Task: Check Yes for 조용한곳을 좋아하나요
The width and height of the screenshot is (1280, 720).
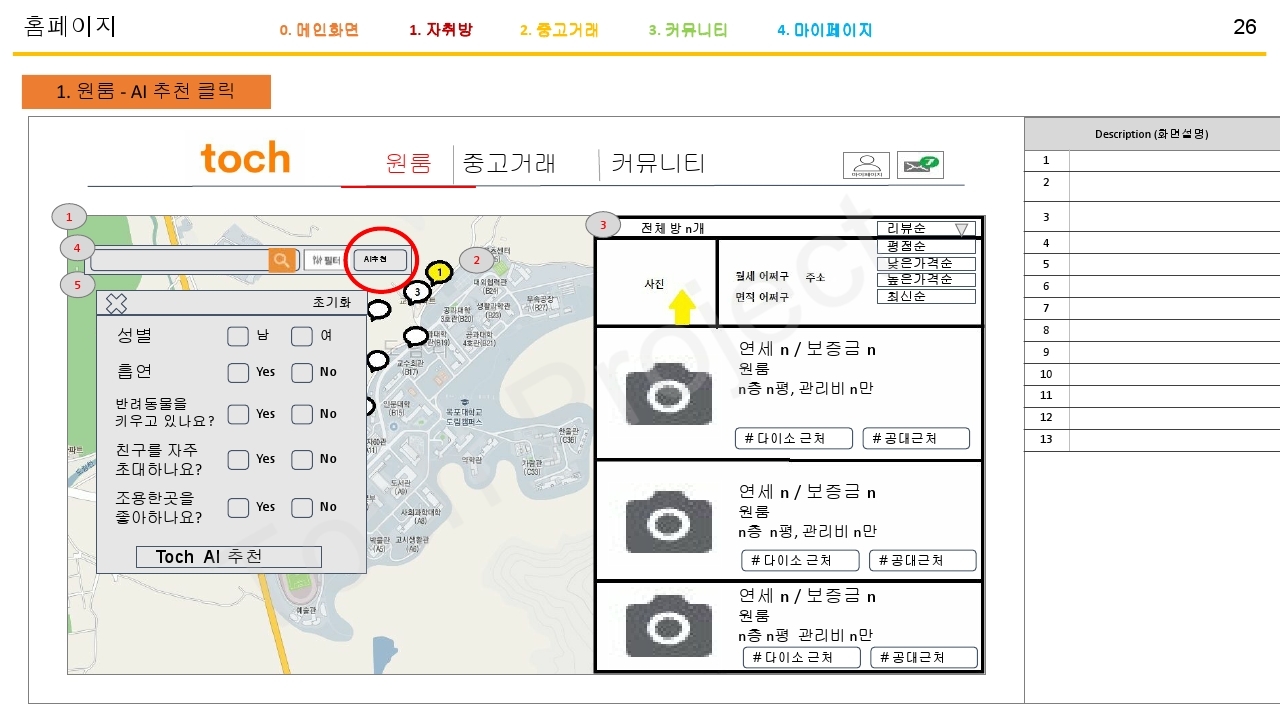Action: [x=238, y=508]
